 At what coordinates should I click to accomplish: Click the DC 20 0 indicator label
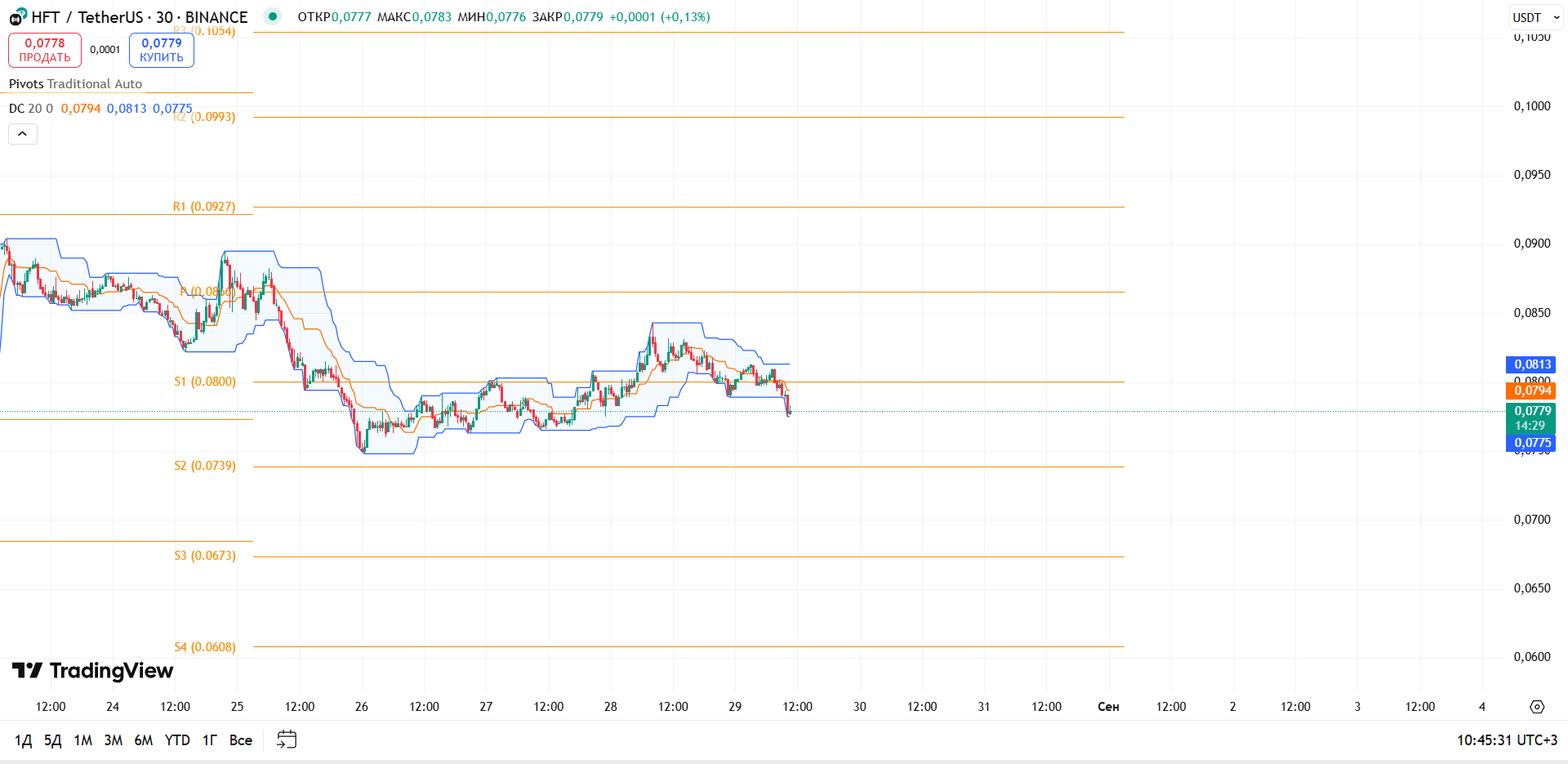31,109
